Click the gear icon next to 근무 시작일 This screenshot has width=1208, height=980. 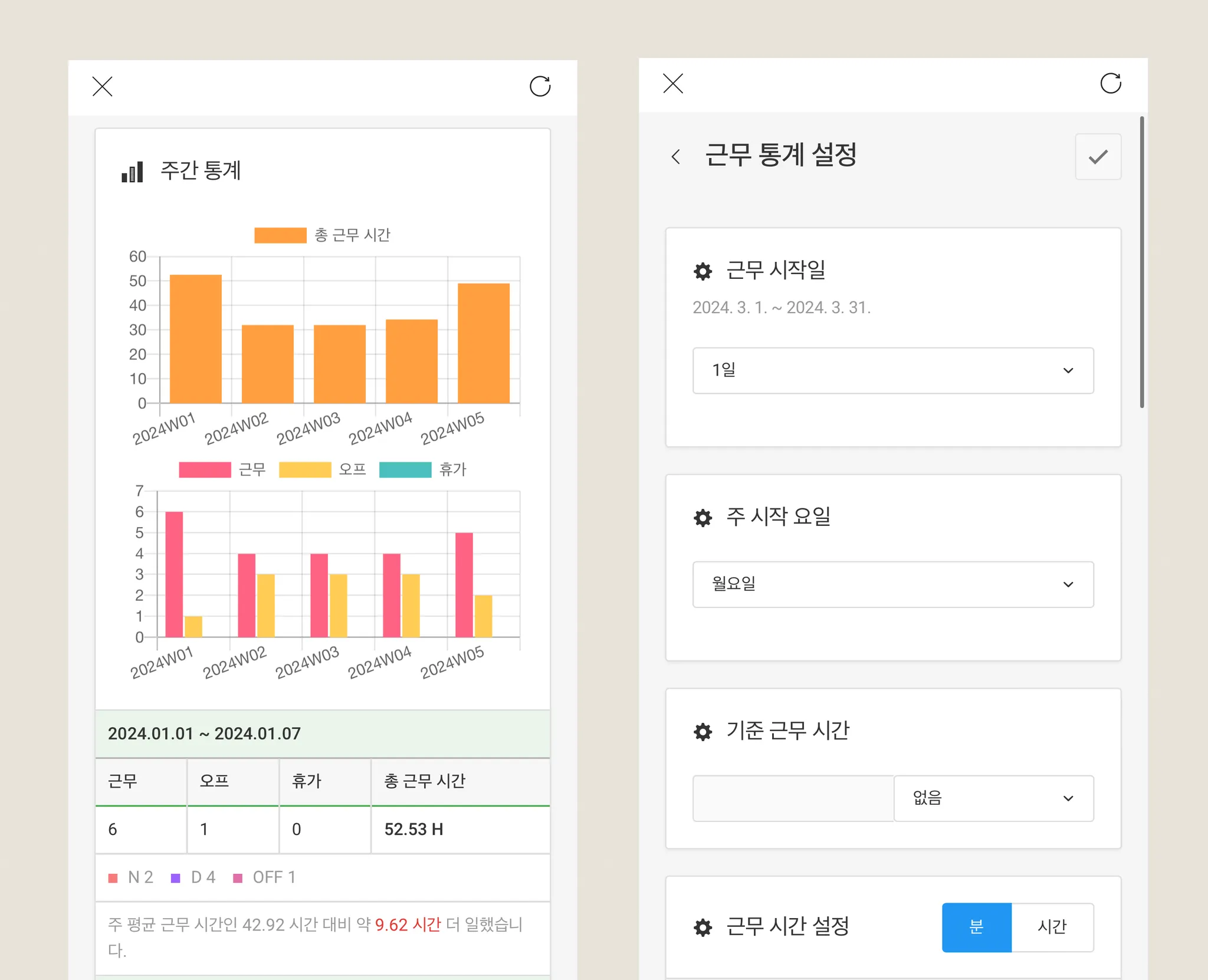[x=703, y=271]
